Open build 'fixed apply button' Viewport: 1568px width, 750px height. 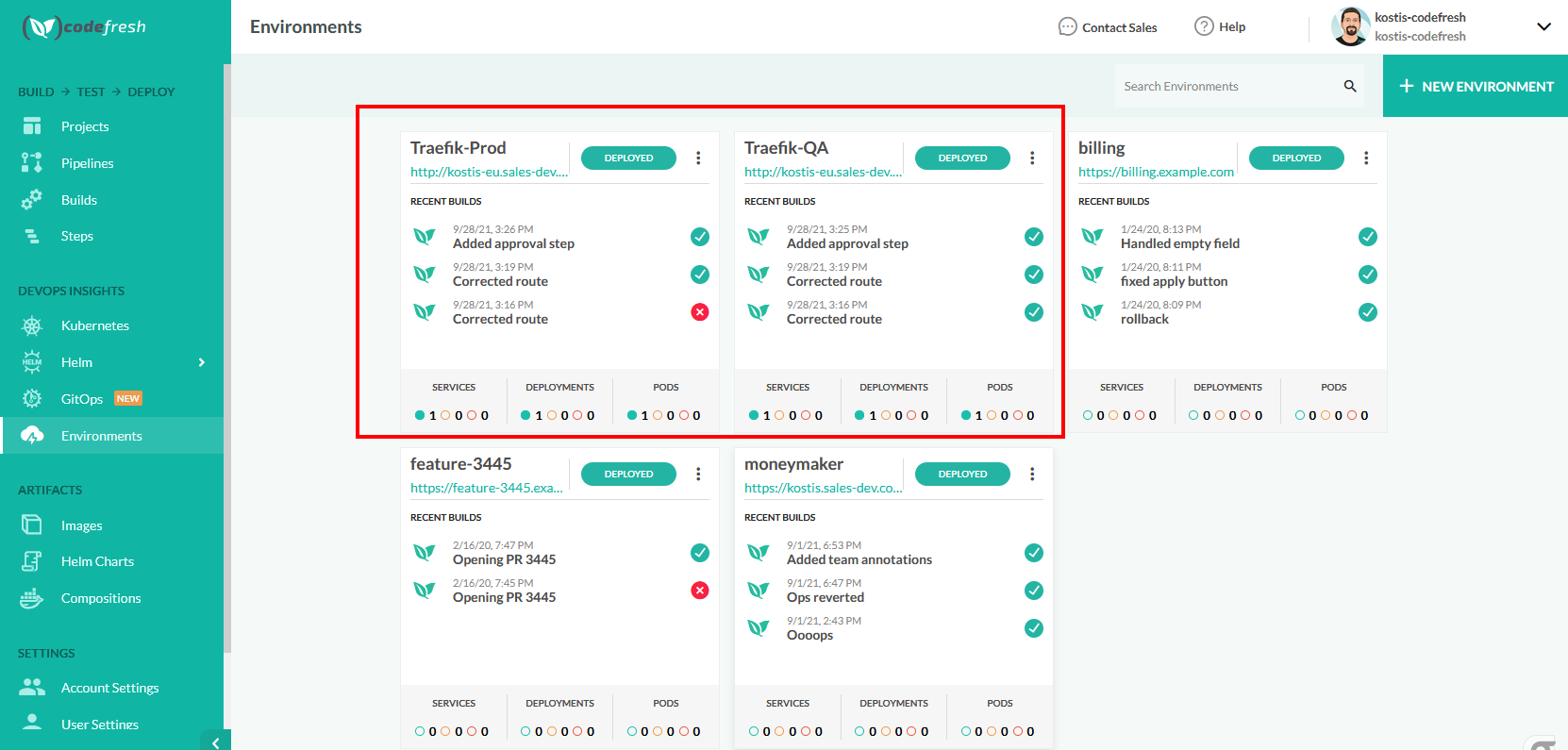1175,281
